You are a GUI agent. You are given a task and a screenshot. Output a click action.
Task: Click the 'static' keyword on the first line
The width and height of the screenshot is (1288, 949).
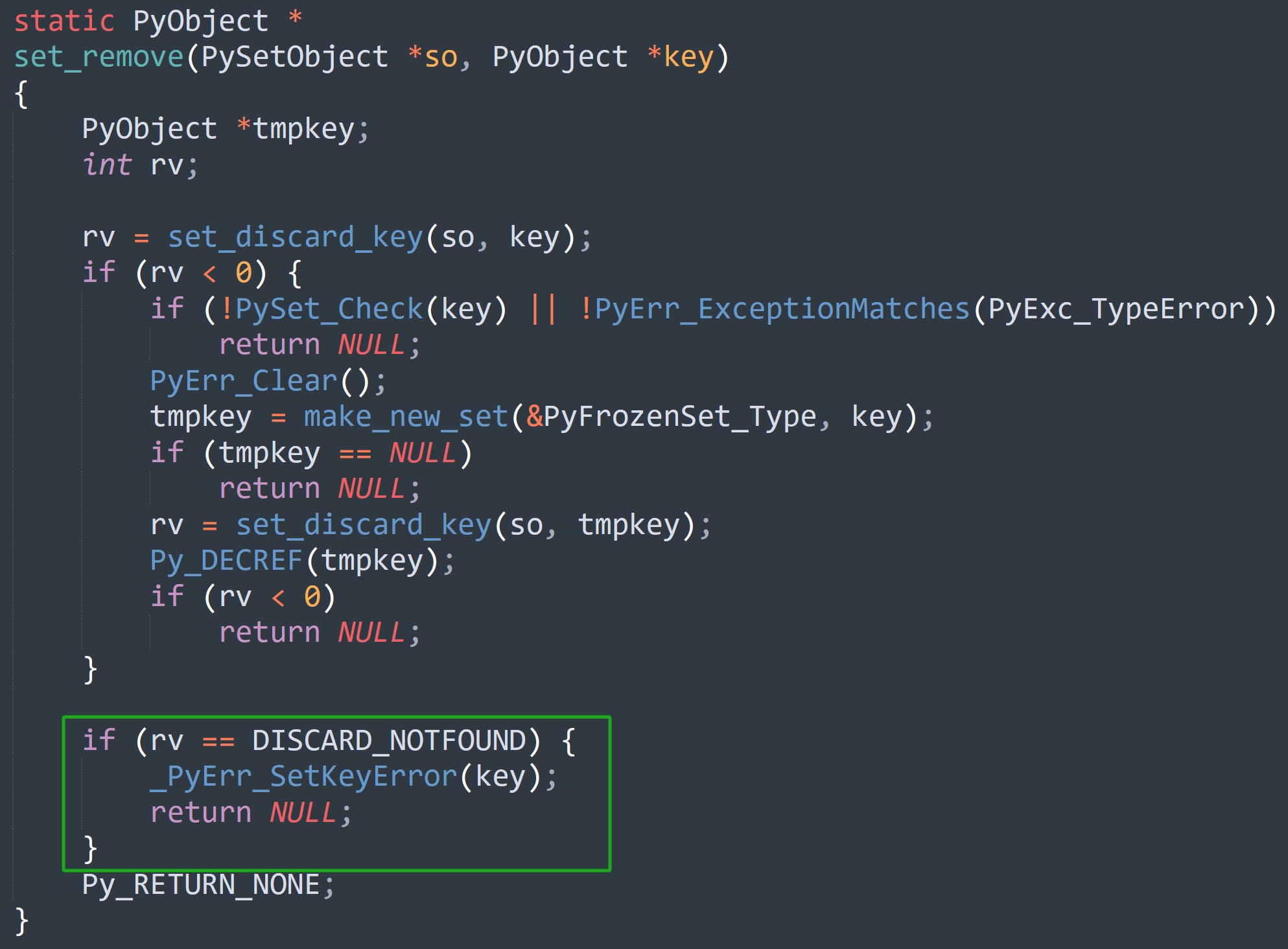tap(64, 21)
